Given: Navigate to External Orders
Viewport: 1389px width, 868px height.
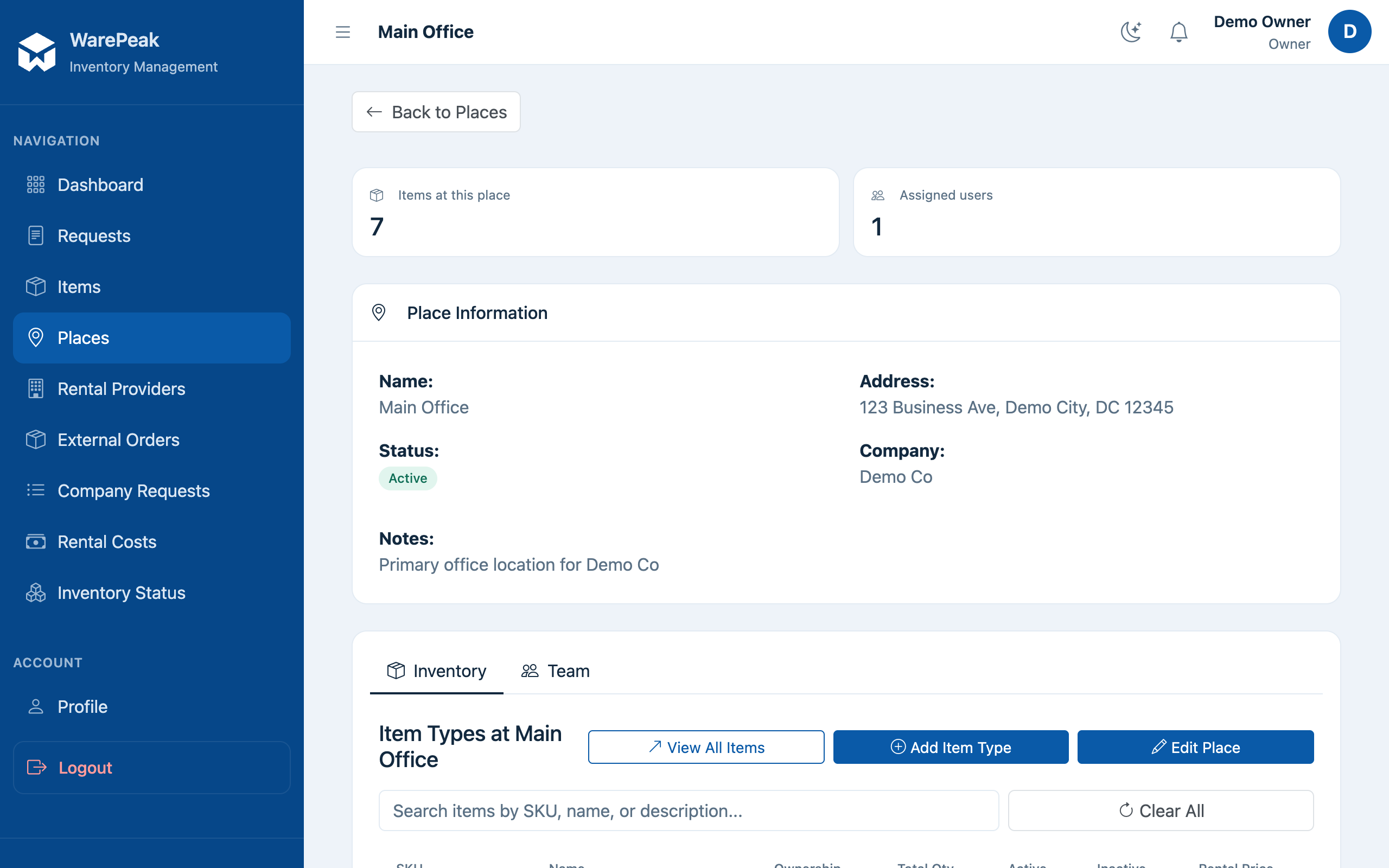Looking at the screenshot, I should coord(151,440).
